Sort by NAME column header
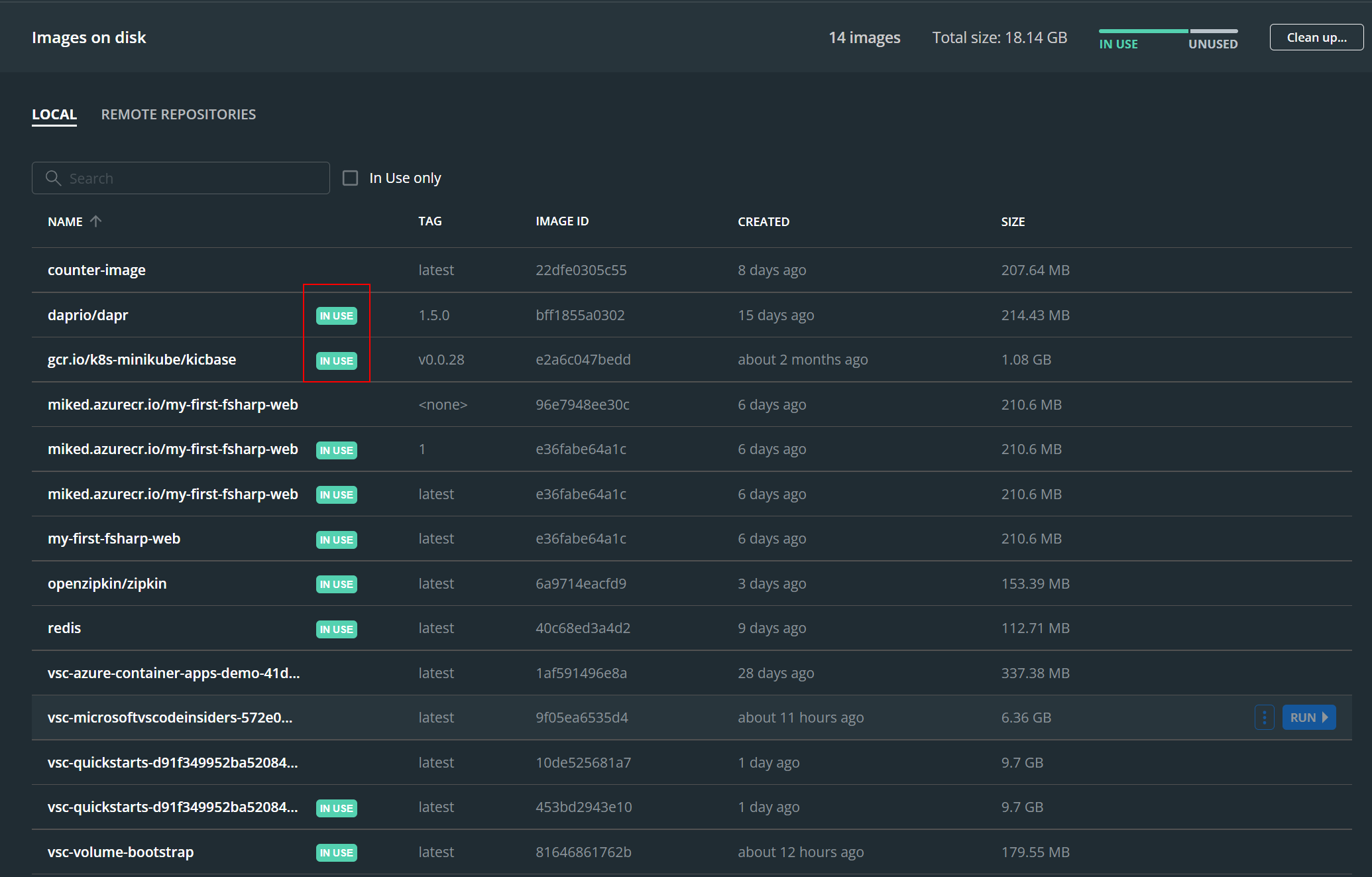The width and height of the screenshot is (1372, 877). [65, 221]
